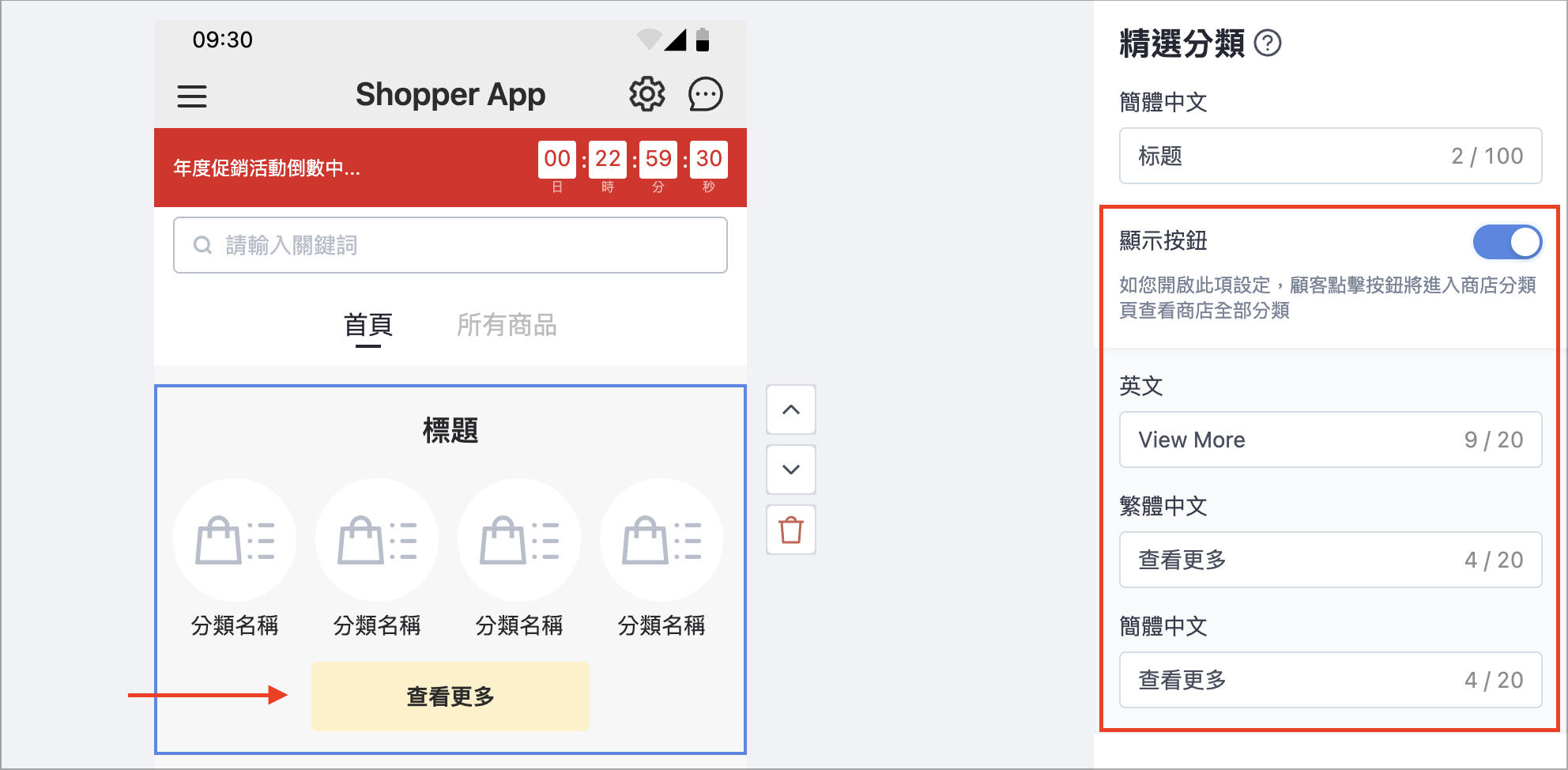
Task: Select the third 分類名稱 category icon
Action: click(x=519, y=540)
